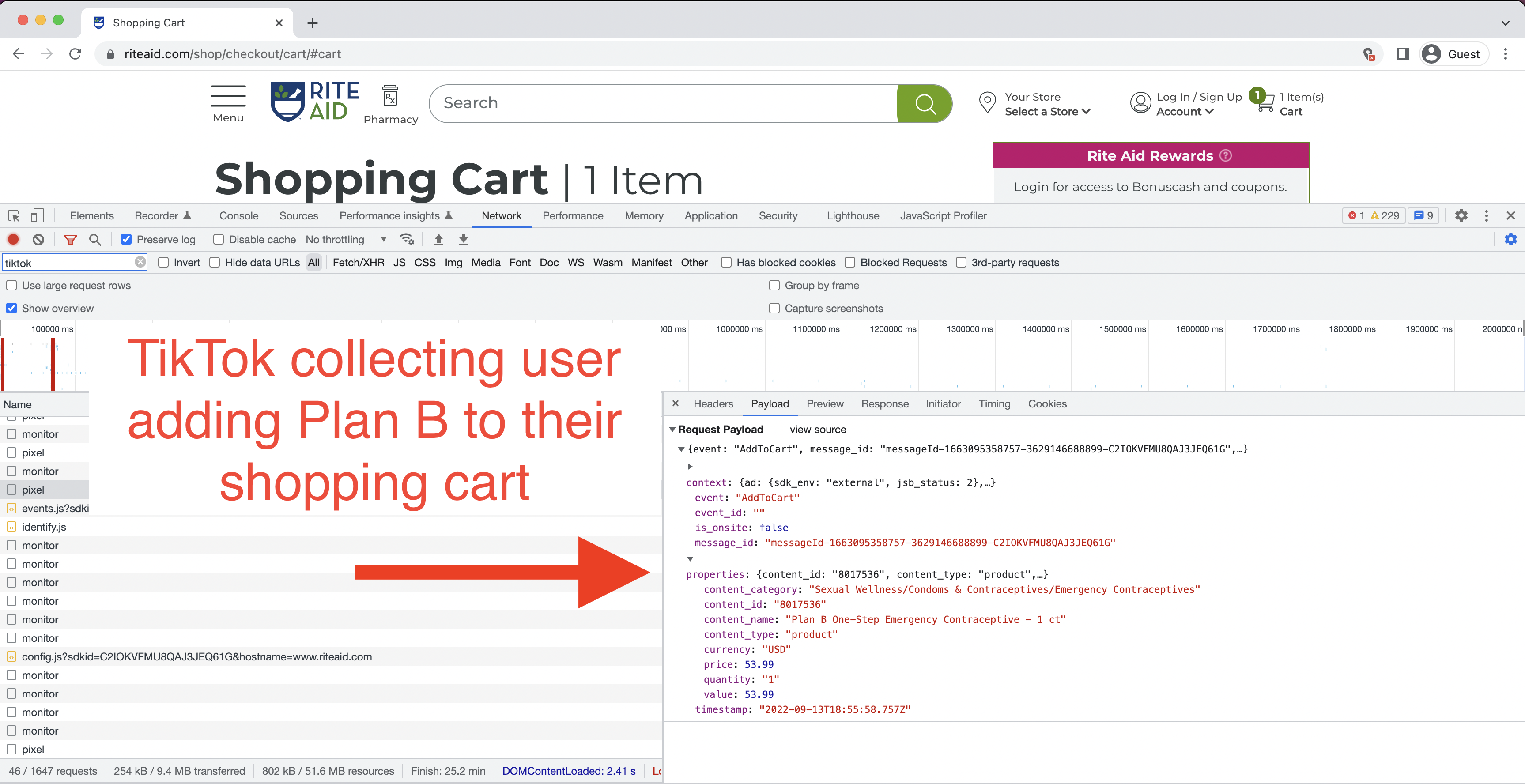This screenshot has height=784, width=1525.
Task: Click view source link
Action: [818, 430]
